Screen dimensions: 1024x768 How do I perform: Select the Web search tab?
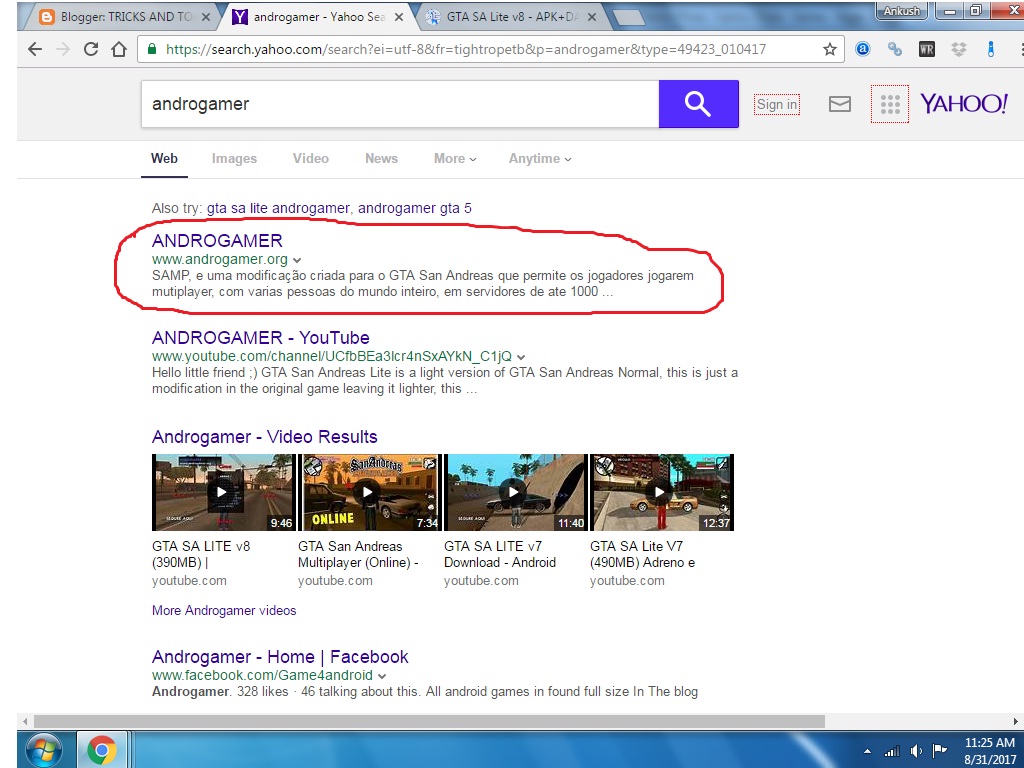pyautogui.click(x=164, y=159)
